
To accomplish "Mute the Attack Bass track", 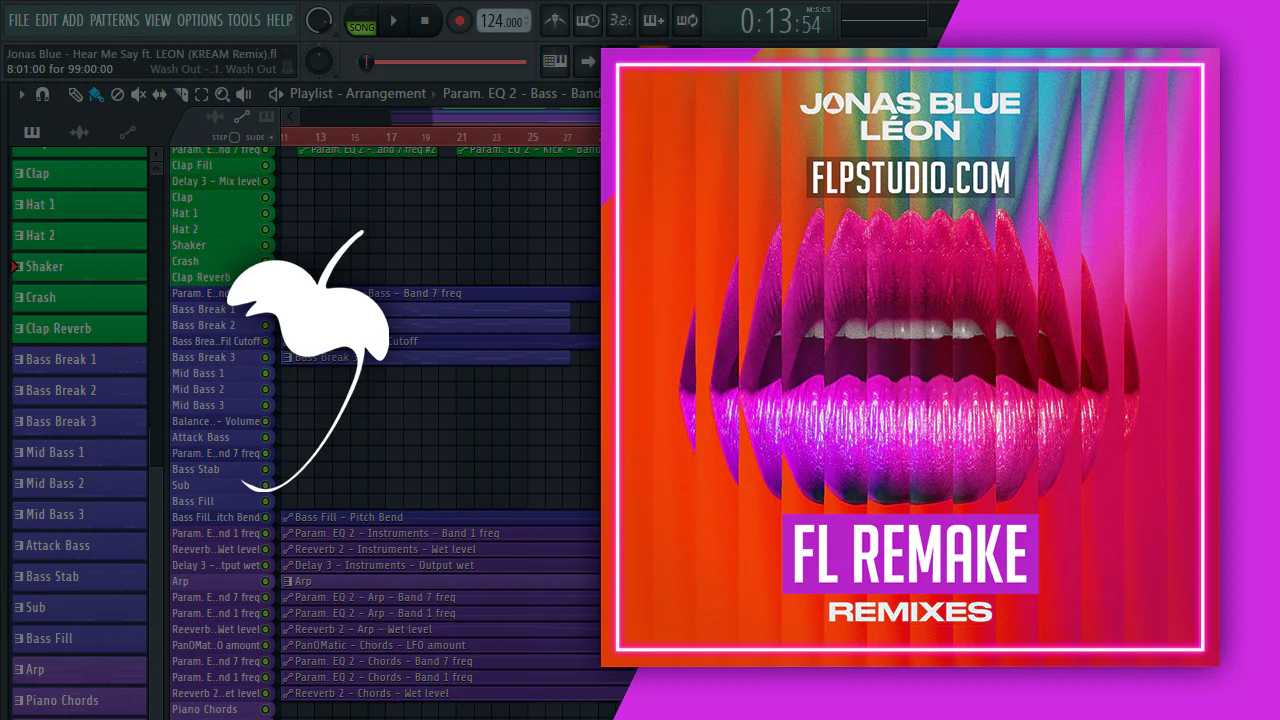I will coord(266,437).
